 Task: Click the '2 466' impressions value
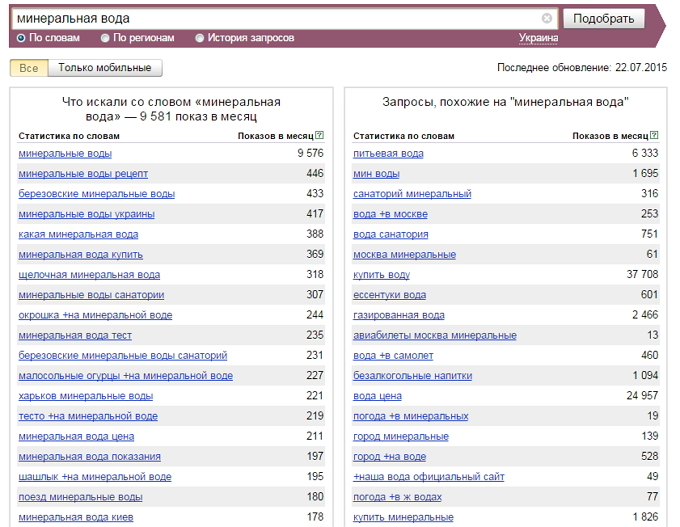pos(645,315)
